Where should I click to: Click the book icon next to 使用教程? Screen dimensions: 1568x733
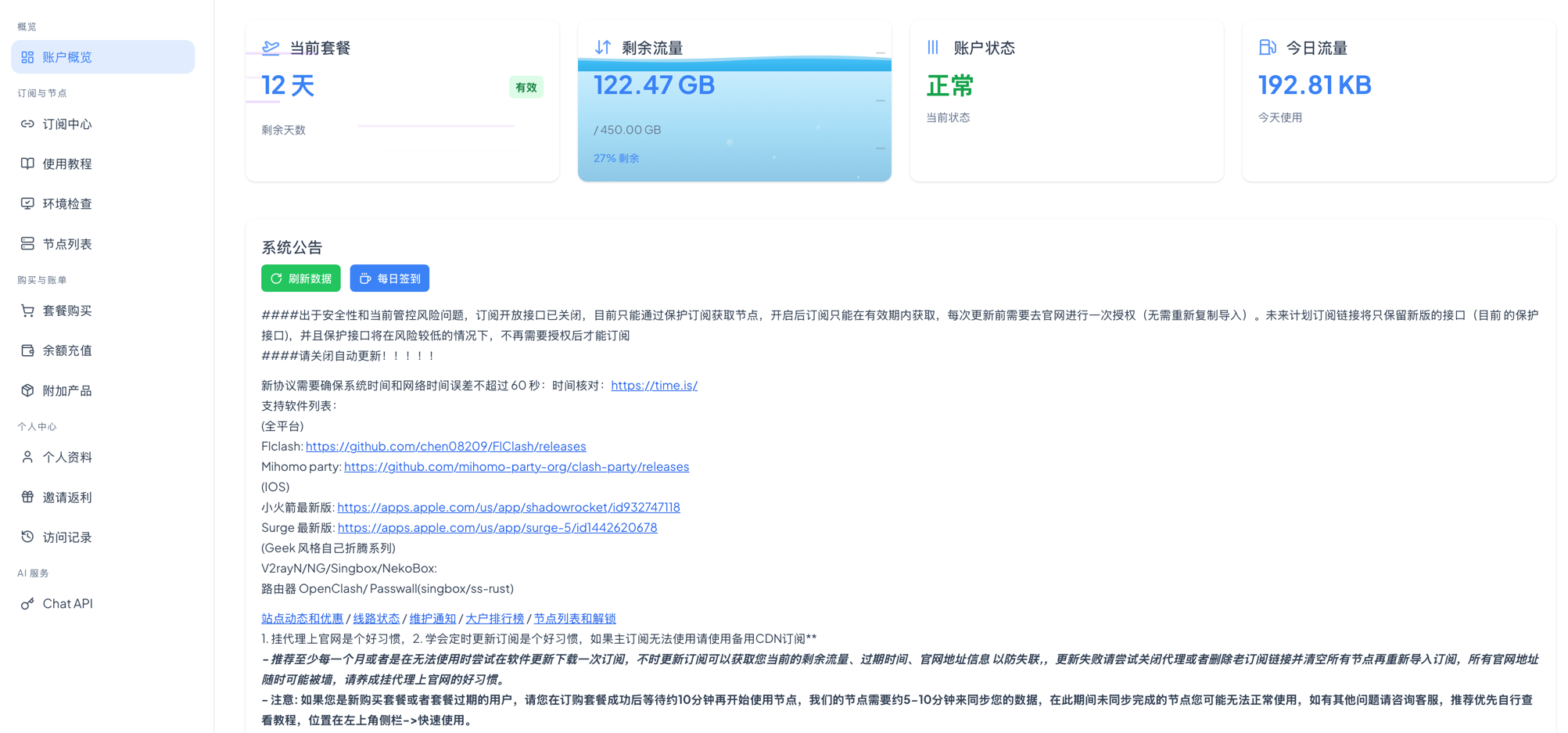27,164
